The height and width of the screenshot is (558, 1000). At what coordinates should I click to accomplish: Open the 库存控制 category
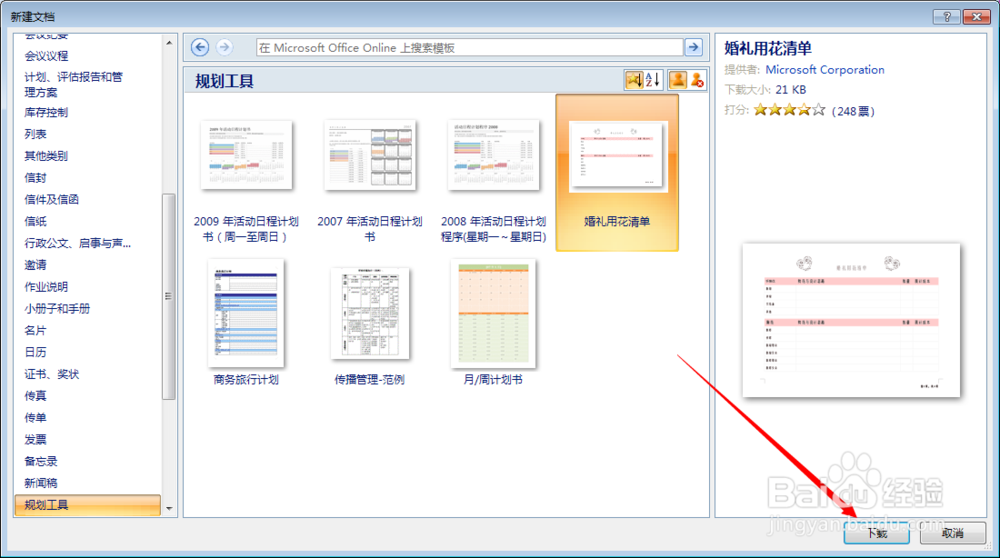point(47,112)
